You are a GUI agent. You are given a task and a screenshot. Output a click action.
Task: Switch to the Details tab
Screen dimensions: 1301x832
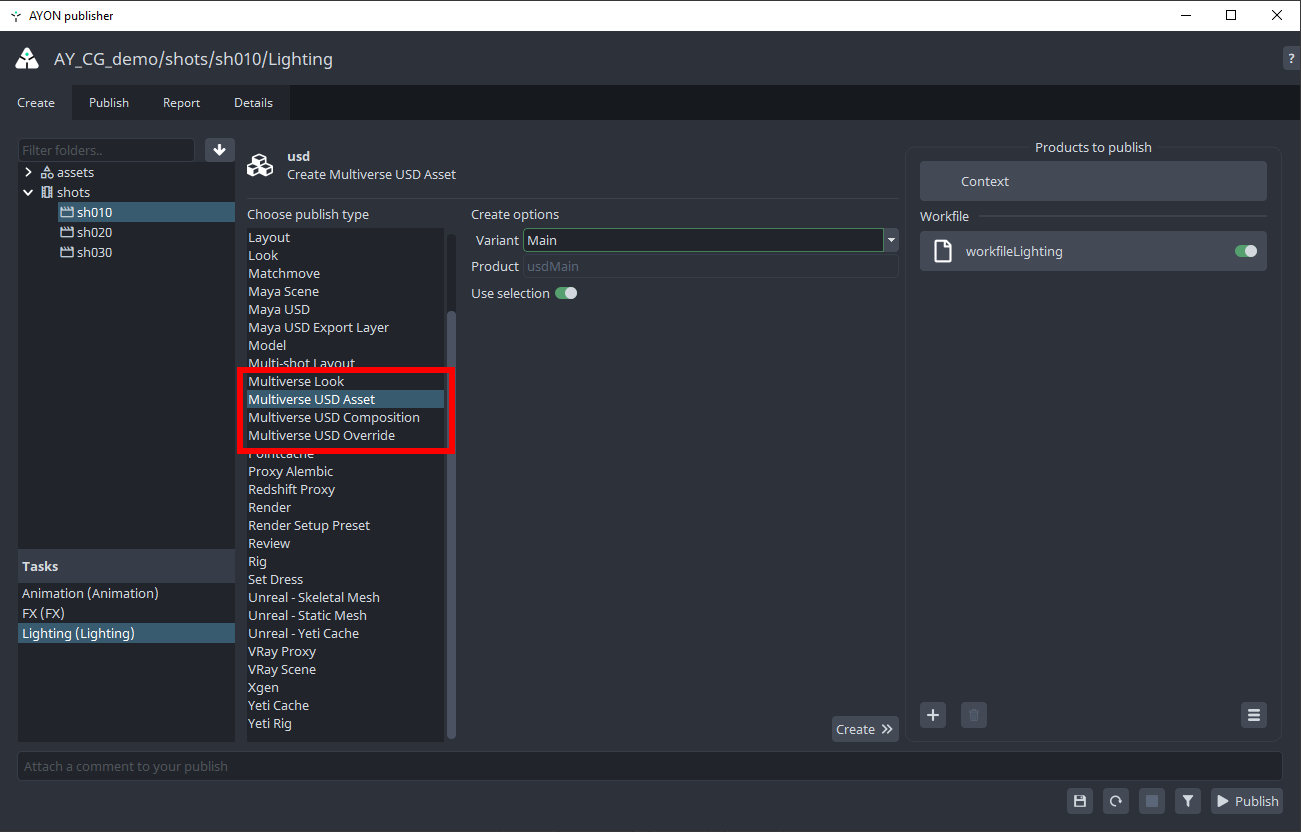(x=254, y=103)
